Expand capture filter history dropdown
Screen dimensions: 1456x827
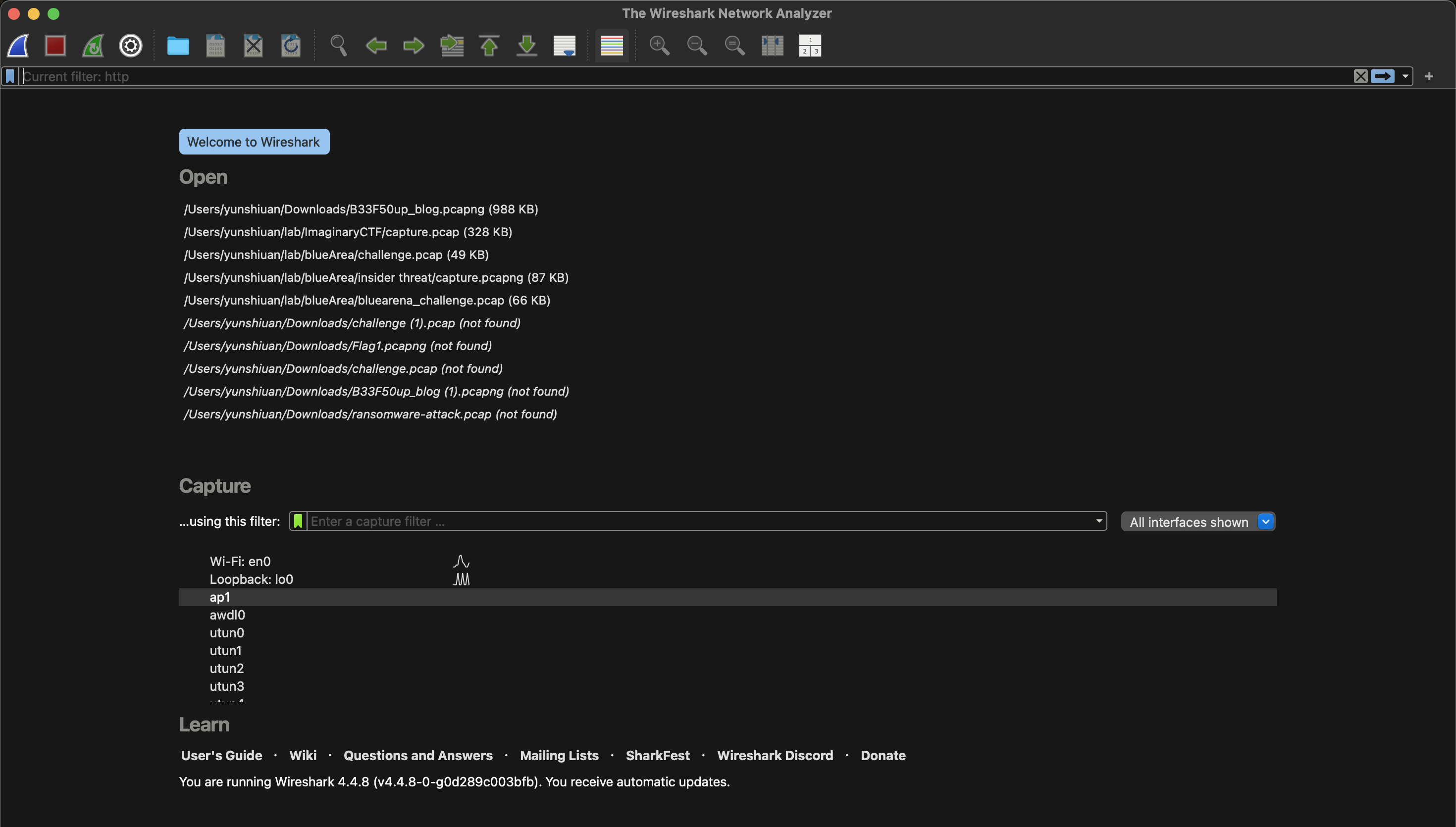(1098, 521)
